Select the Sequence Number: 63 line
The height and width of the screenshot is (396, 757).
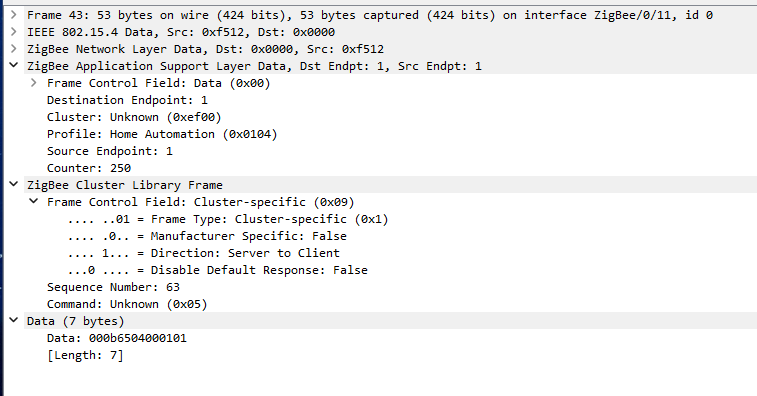point(113,287)
